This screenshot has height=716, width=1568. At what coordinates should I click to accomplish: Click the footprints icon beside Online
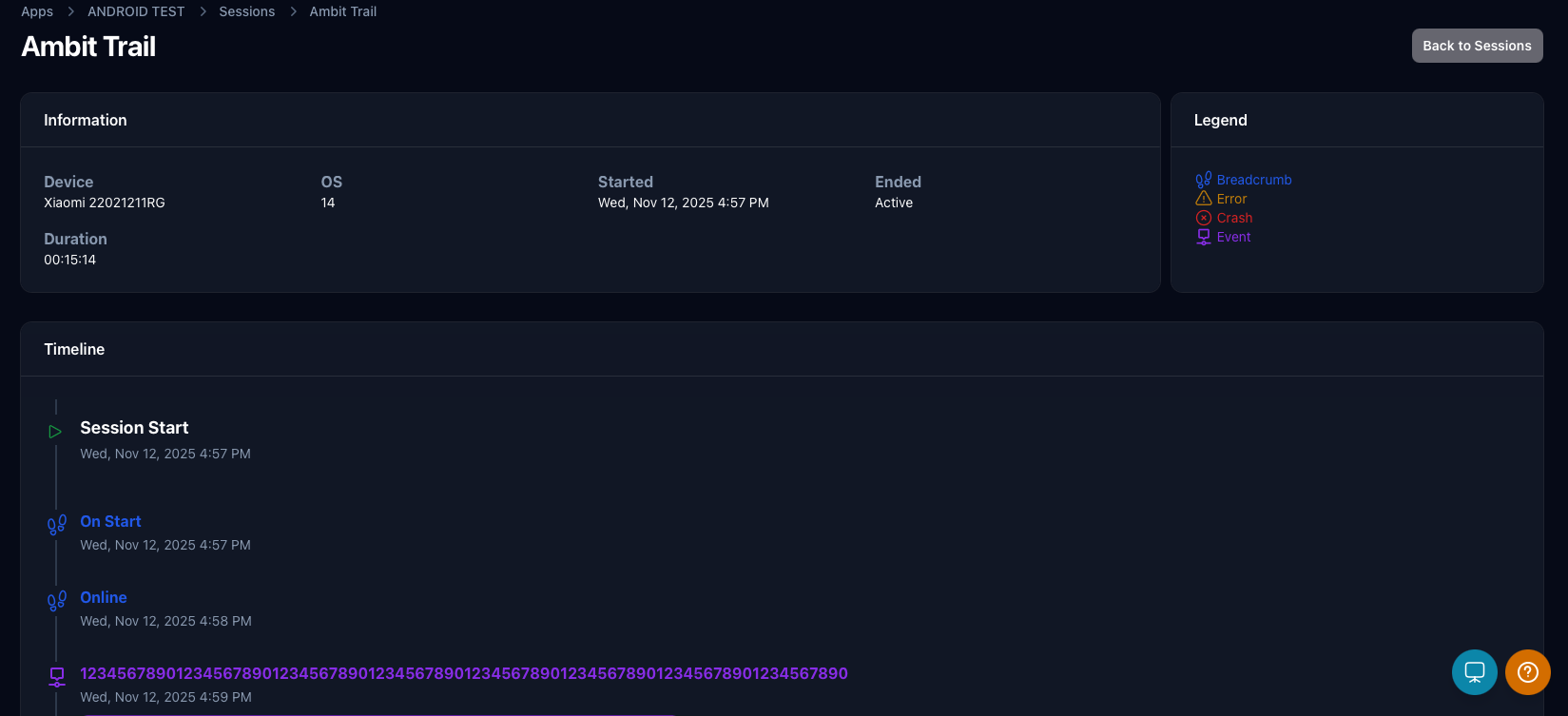[57, 601]
